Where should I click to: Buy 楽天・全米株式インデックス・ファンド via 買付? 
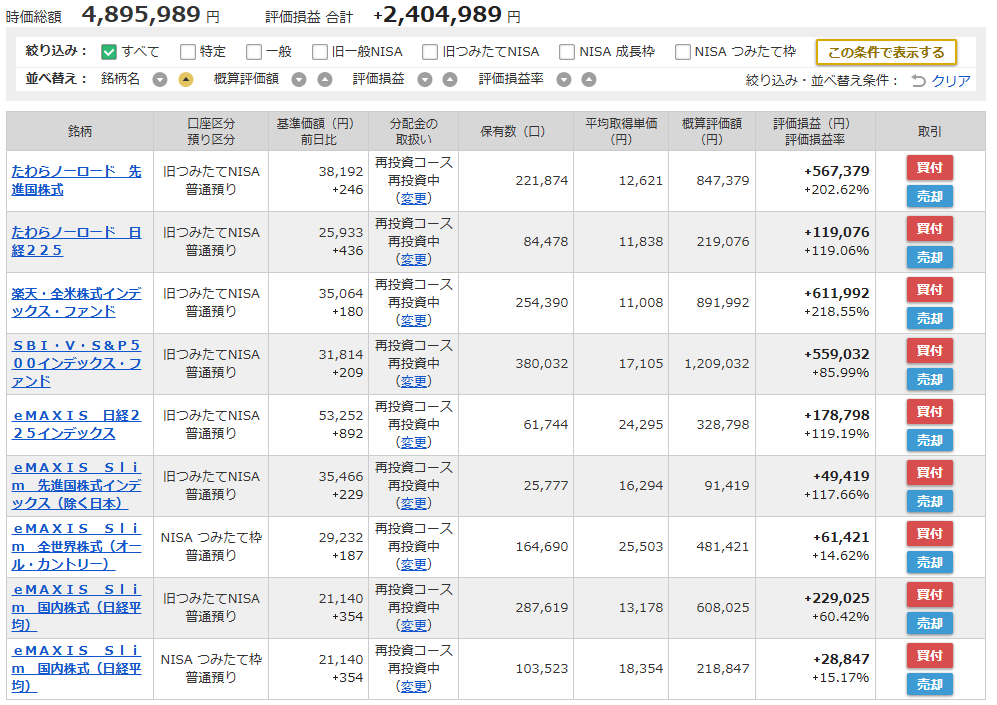coord(930,290)
